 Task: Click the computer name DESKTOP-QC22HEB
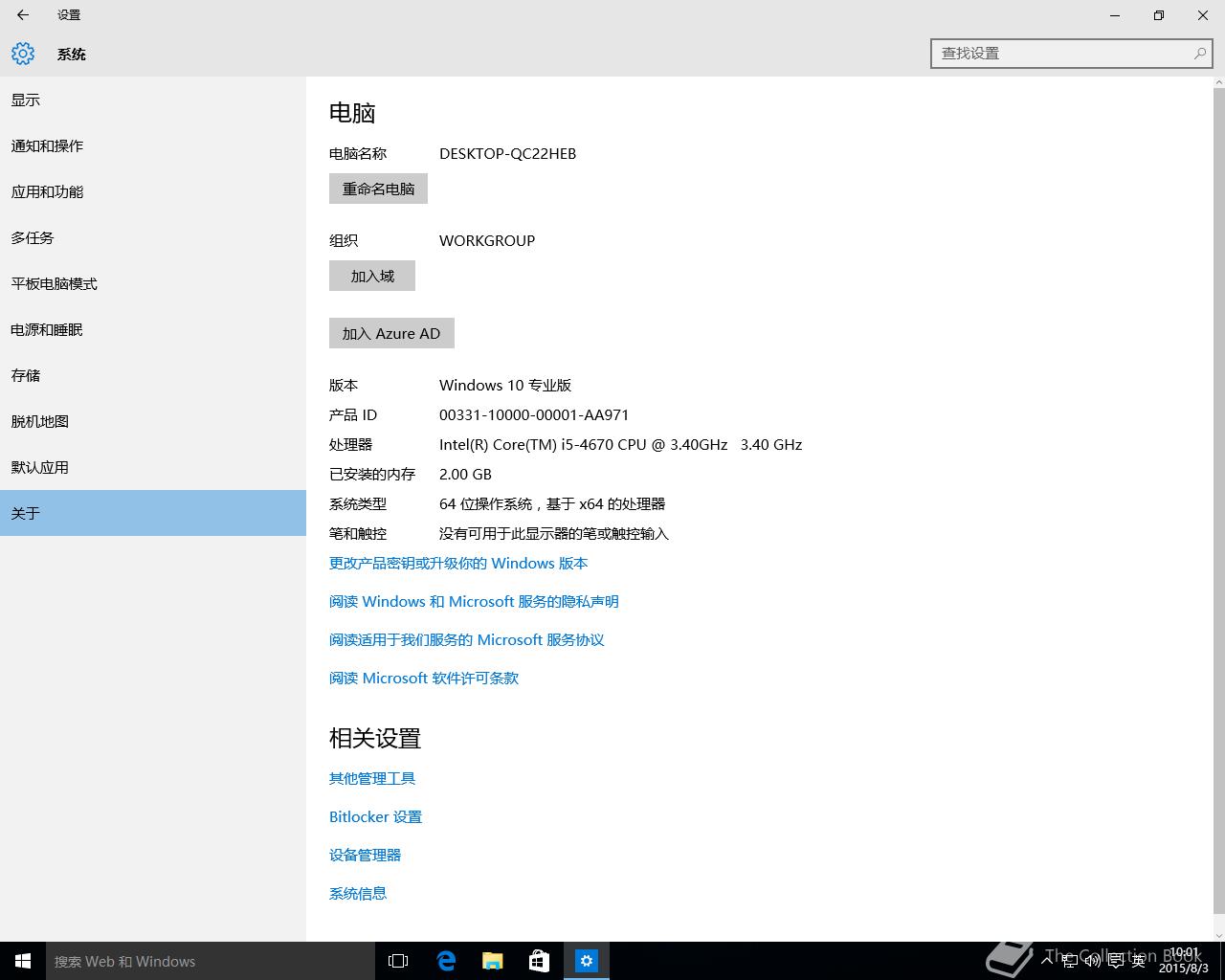(507, 153)
